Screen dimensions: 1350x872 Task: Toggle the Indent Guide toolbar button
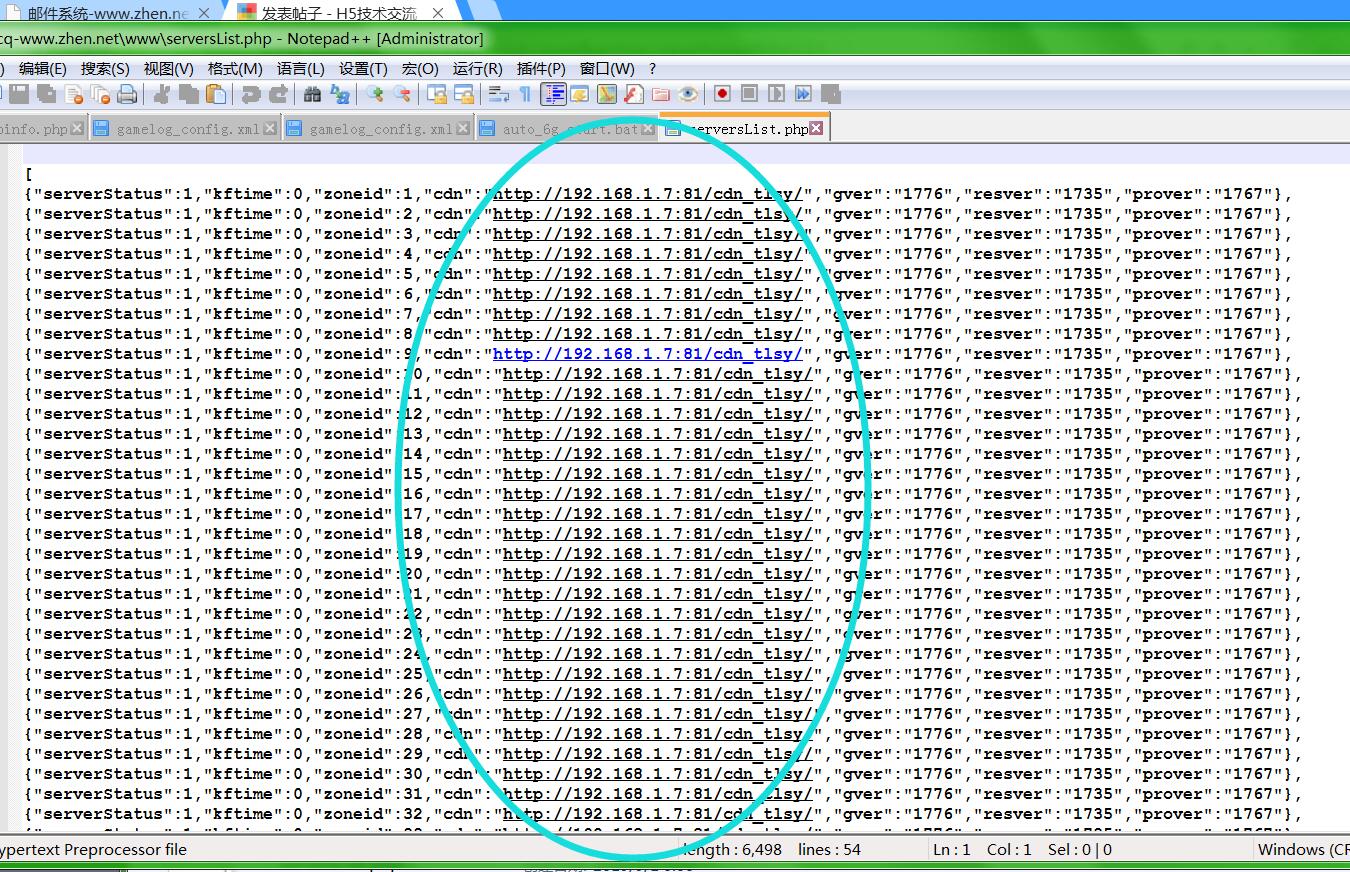[553, 94]
